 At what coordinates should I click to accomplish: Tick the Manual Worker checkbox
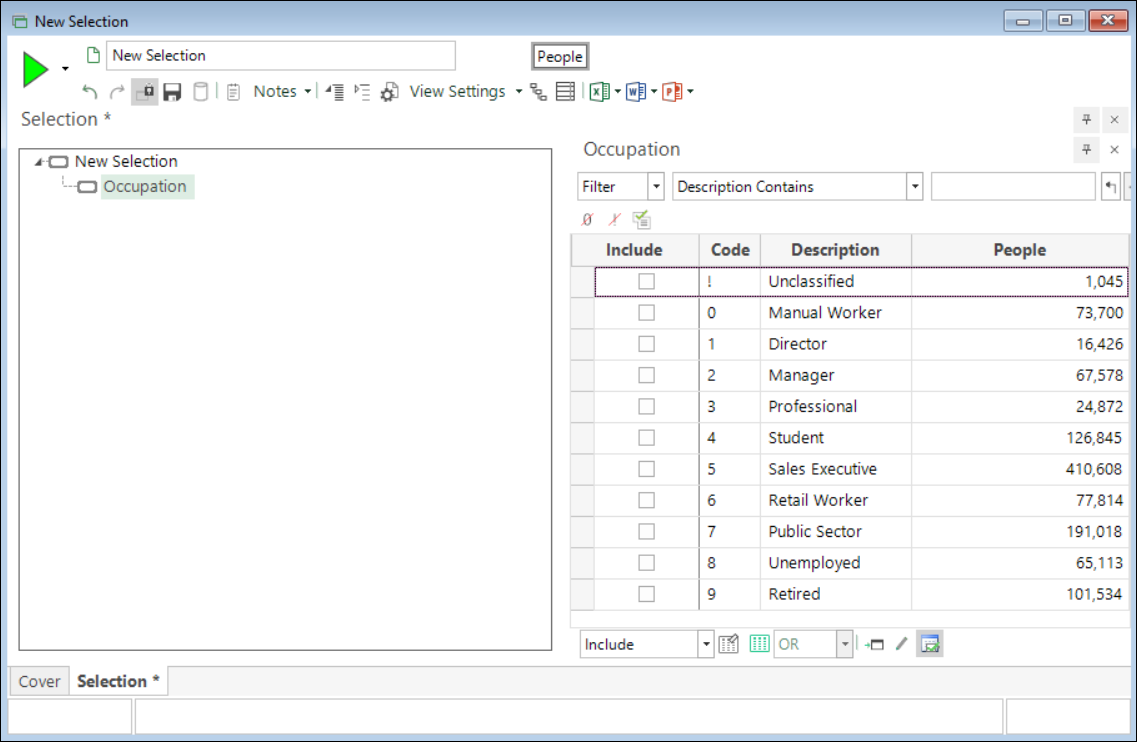646,313
